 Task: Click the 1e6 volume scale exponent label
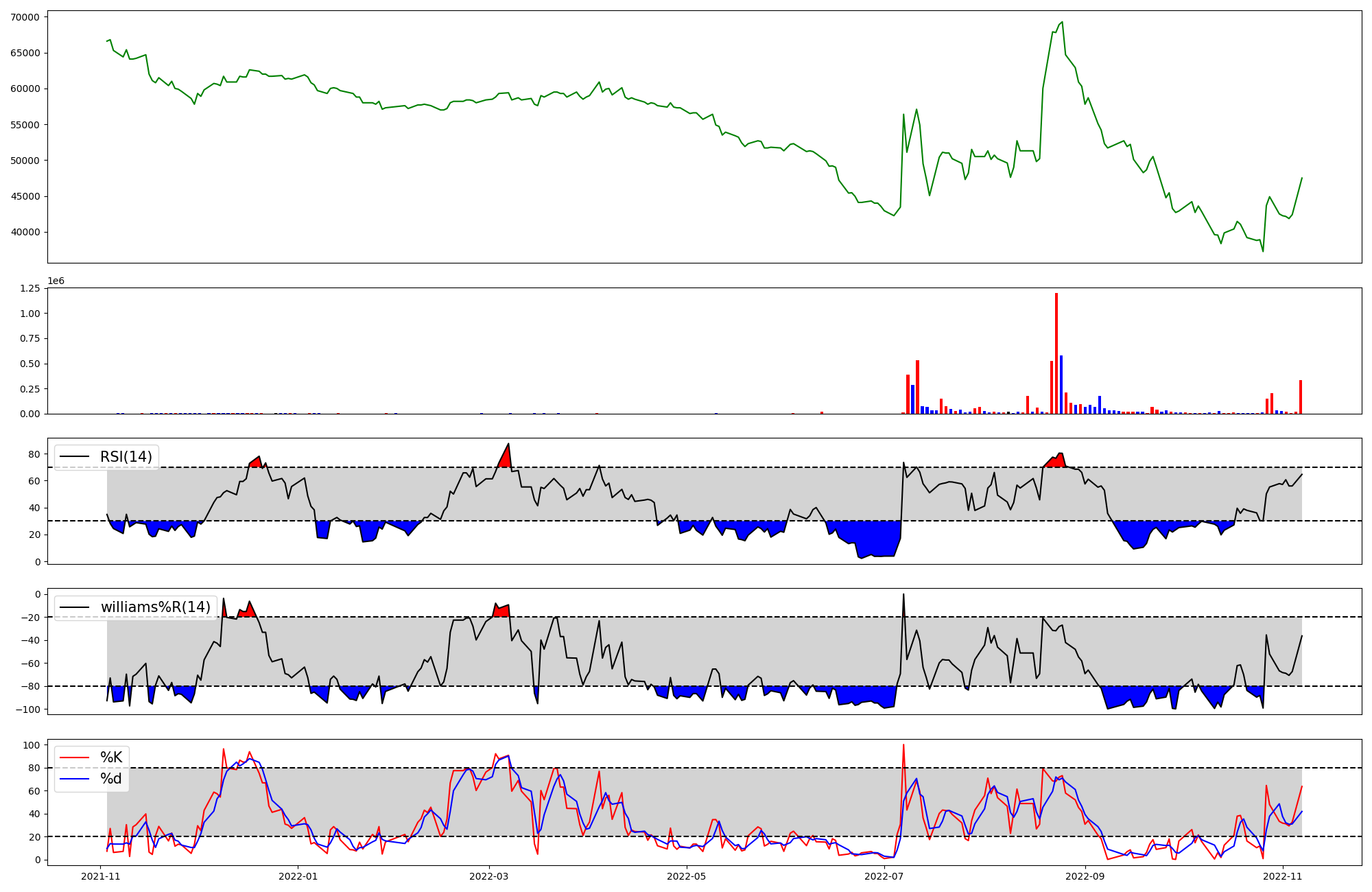click(x=56, y=281)
